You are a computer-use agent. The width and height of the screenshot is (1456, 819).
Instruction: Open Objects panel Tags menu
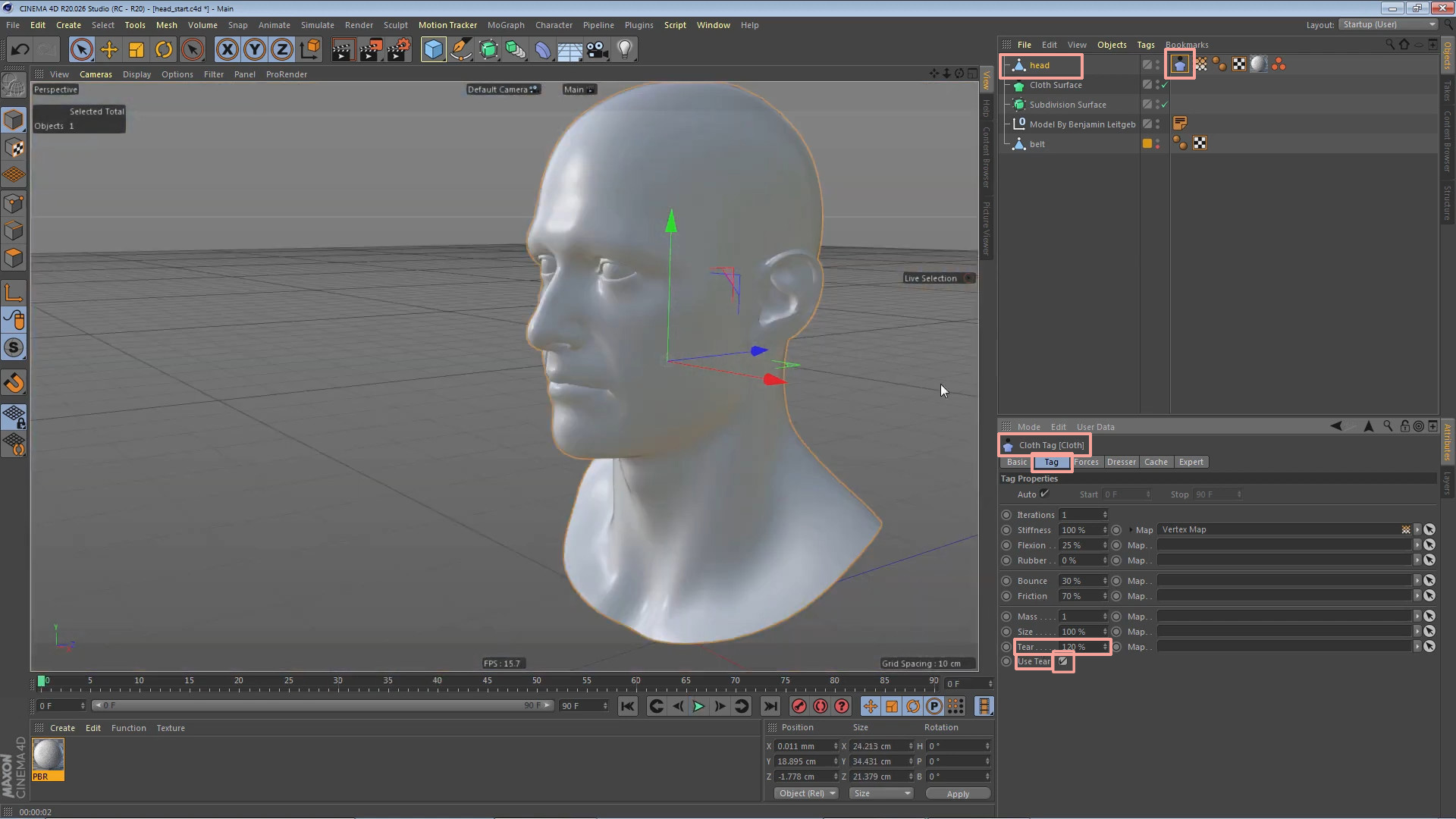tap(1145, 45)
